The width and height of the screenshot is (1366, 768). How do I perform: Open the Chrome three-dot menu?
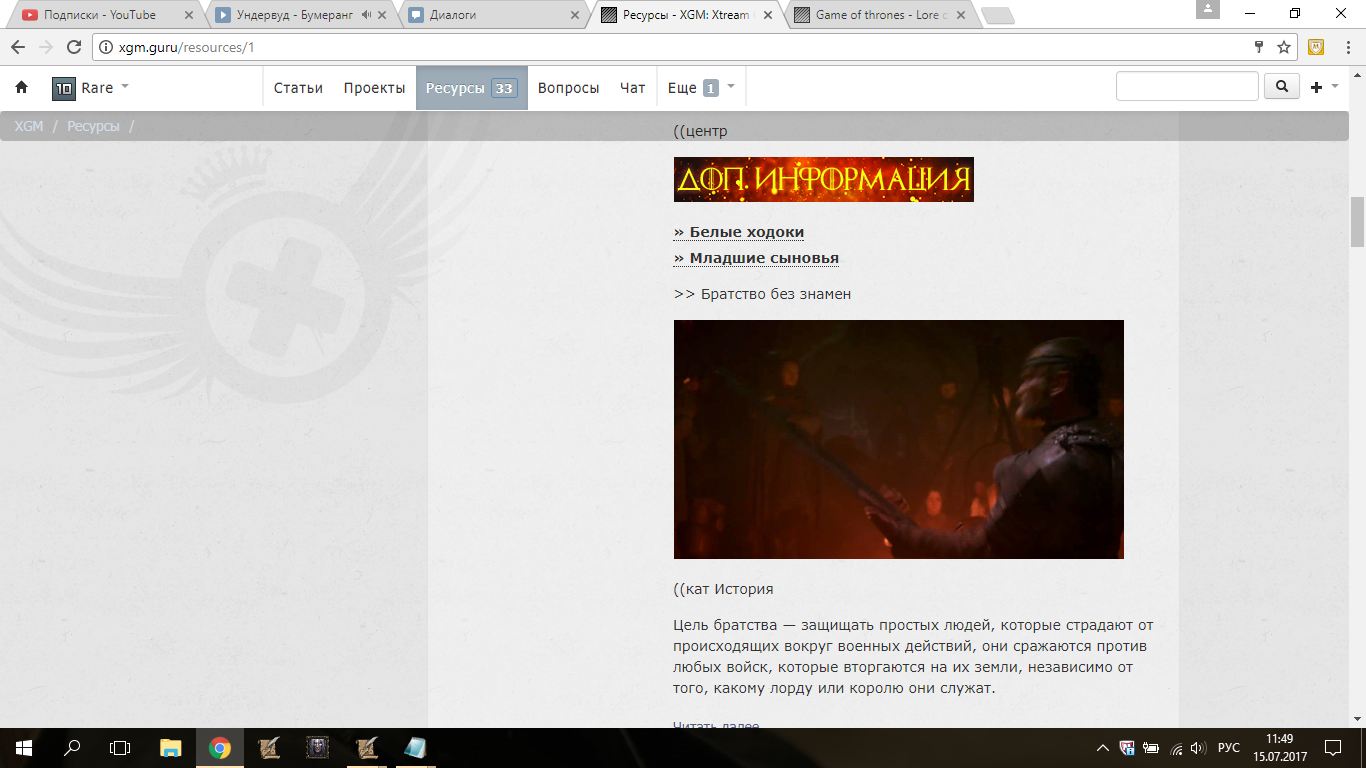tap(1347, 47)
